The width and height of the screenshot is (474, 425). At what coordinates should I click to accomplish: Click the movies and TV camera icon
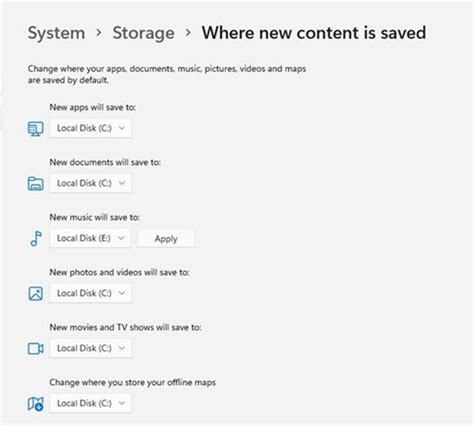35,349
